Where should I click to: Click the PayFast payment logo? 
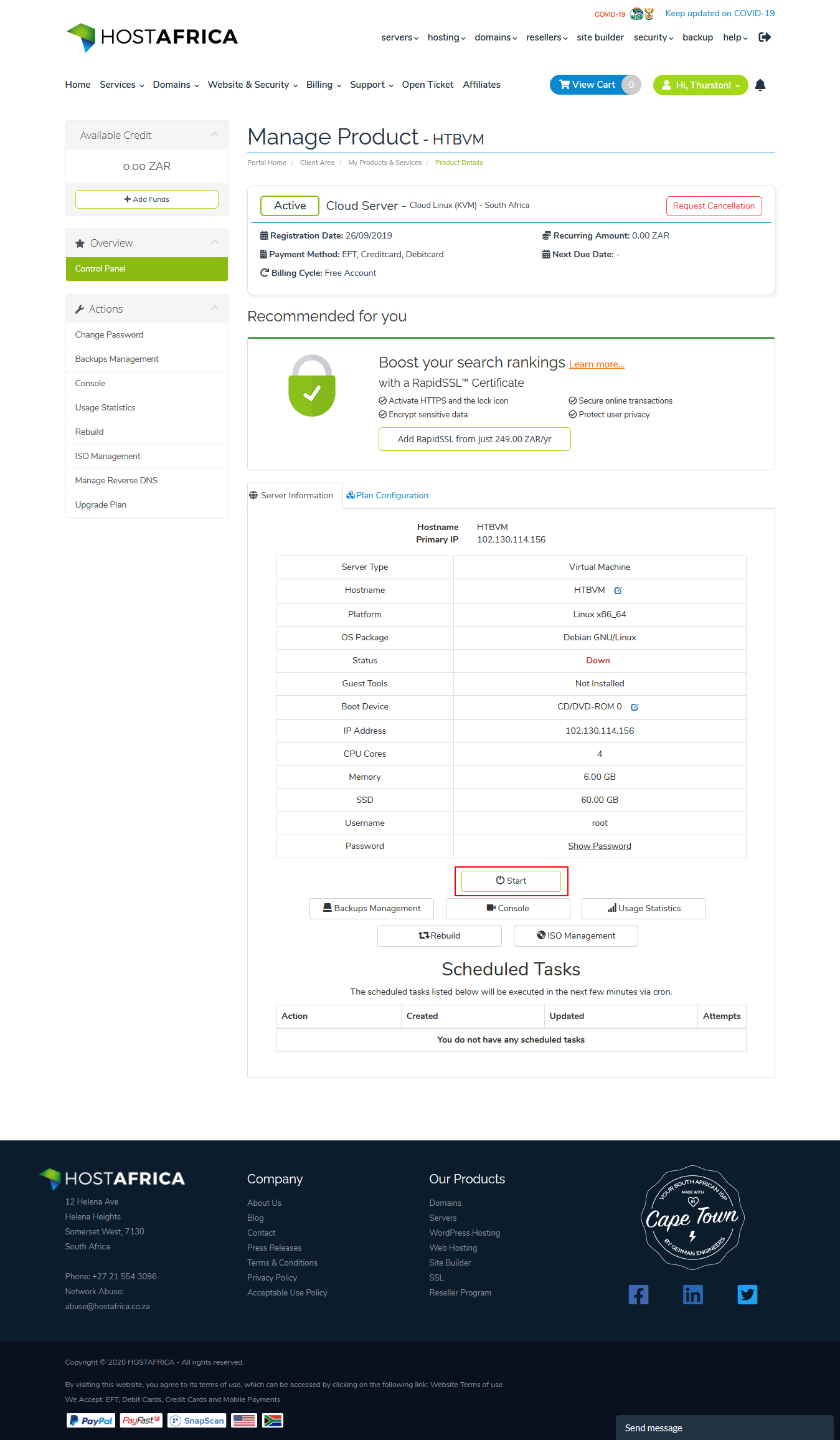point(141,1421)
